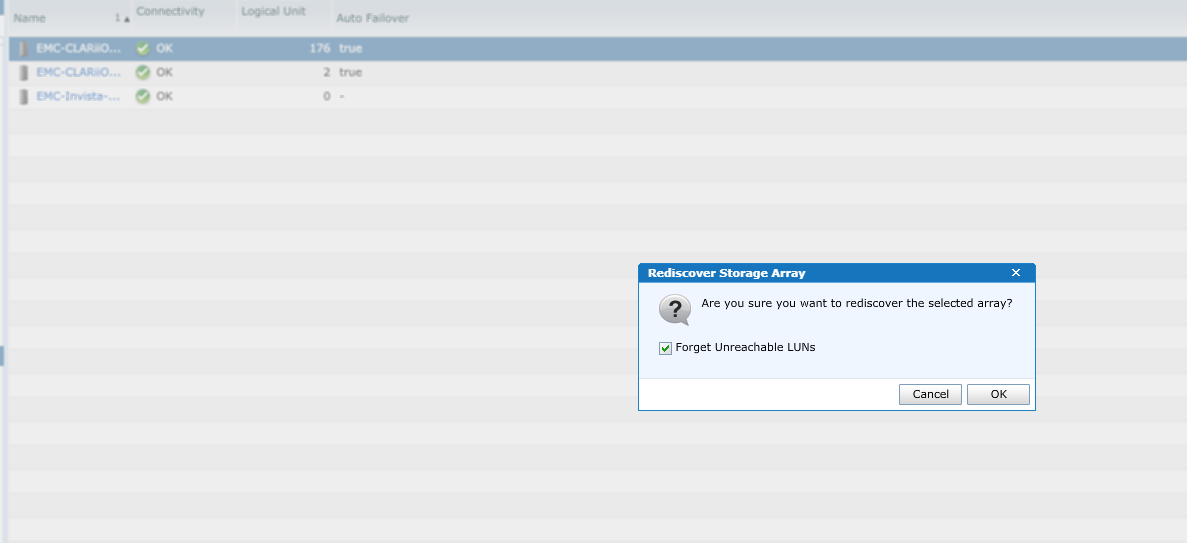Click the storage array icon in the 176-LUN row
The height and width of the screenshot is (543, 1187).
pos(23,48)
